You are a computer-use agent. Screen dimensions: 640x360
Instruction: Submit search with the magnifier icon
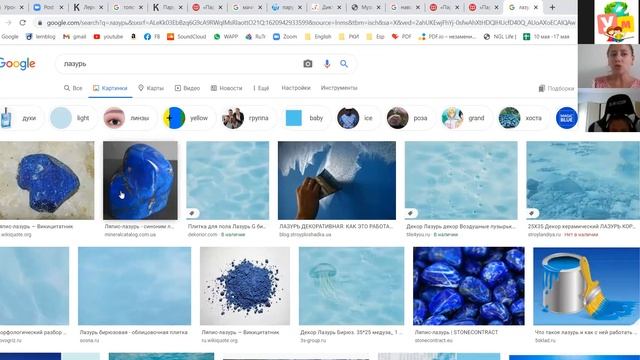(x=344, y=64)
